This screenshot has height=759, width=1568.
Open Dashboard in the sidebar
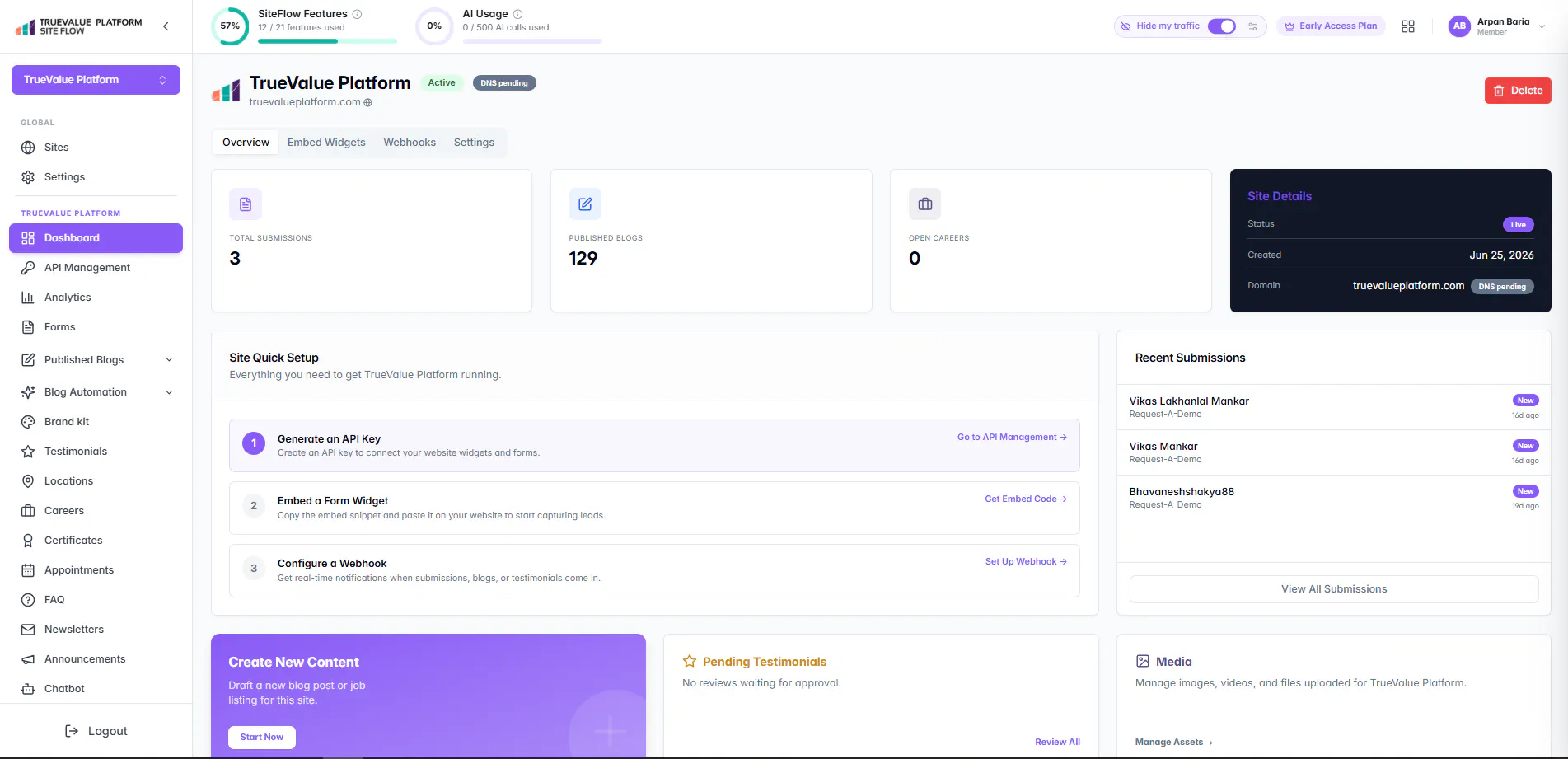[x=96, y=238]
